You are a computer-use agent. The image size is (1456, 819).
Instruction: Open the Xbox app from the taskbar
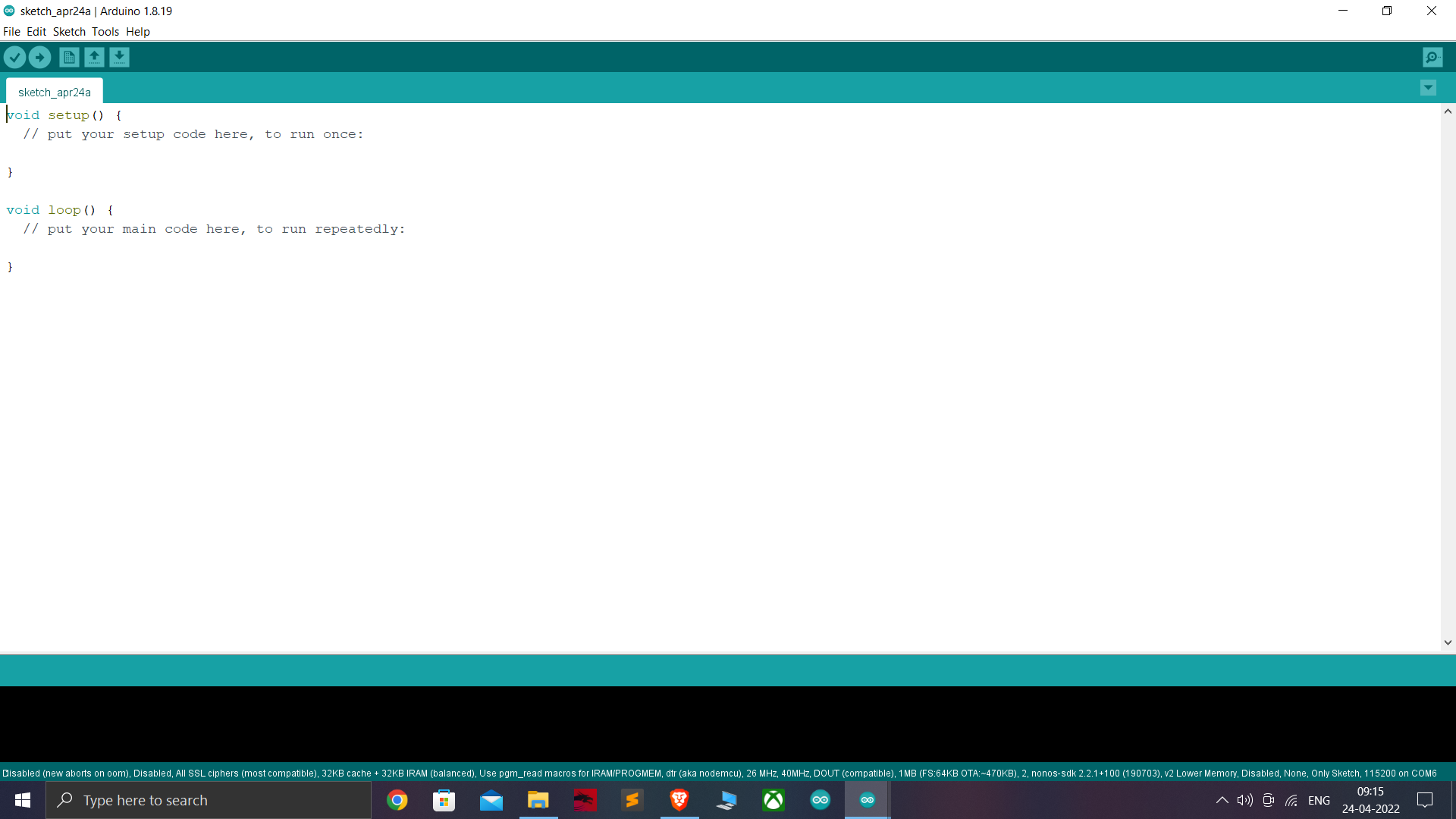(x=773, y=800)
